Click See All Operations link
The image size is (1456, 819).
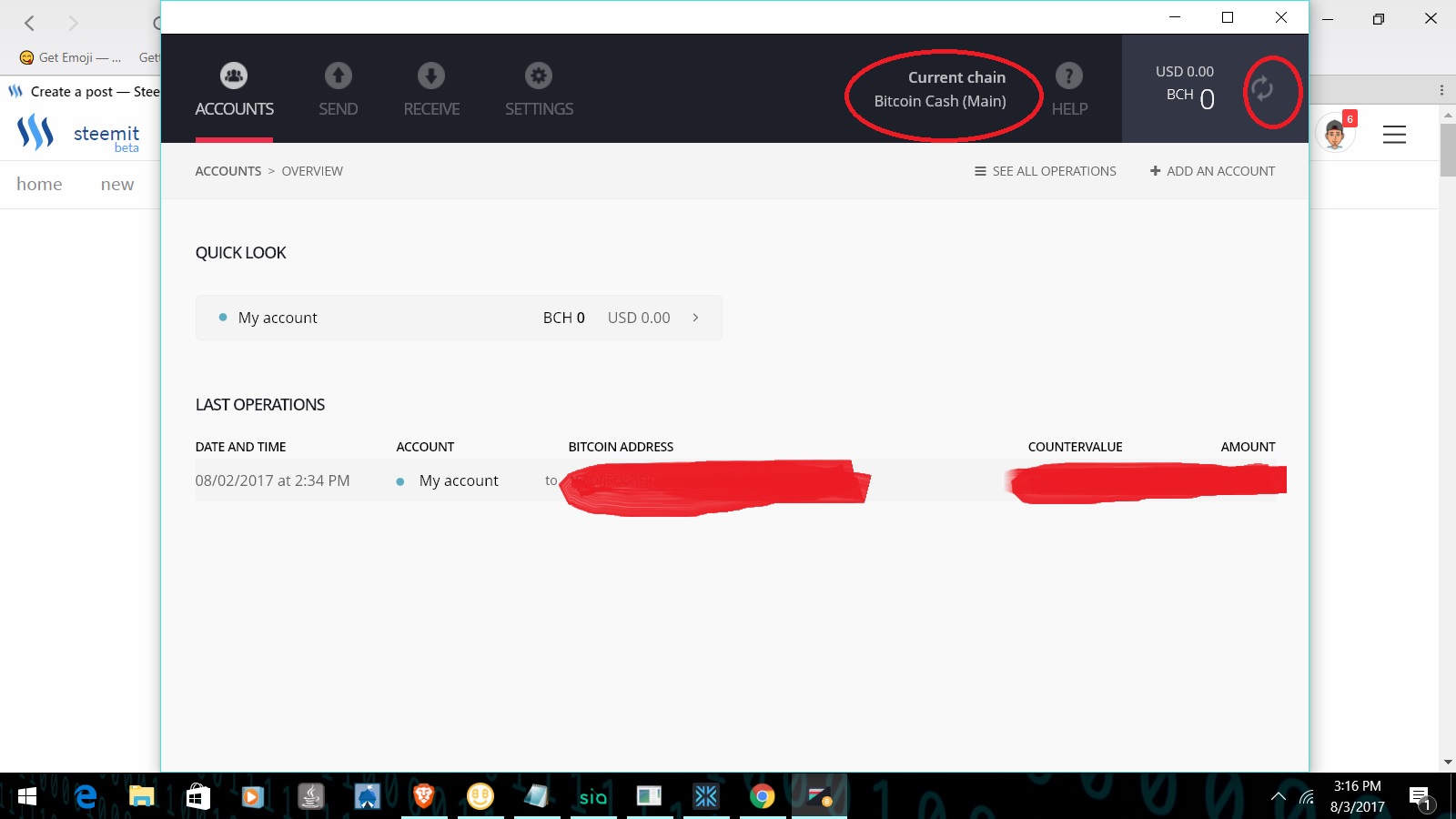click(1046, 171)
